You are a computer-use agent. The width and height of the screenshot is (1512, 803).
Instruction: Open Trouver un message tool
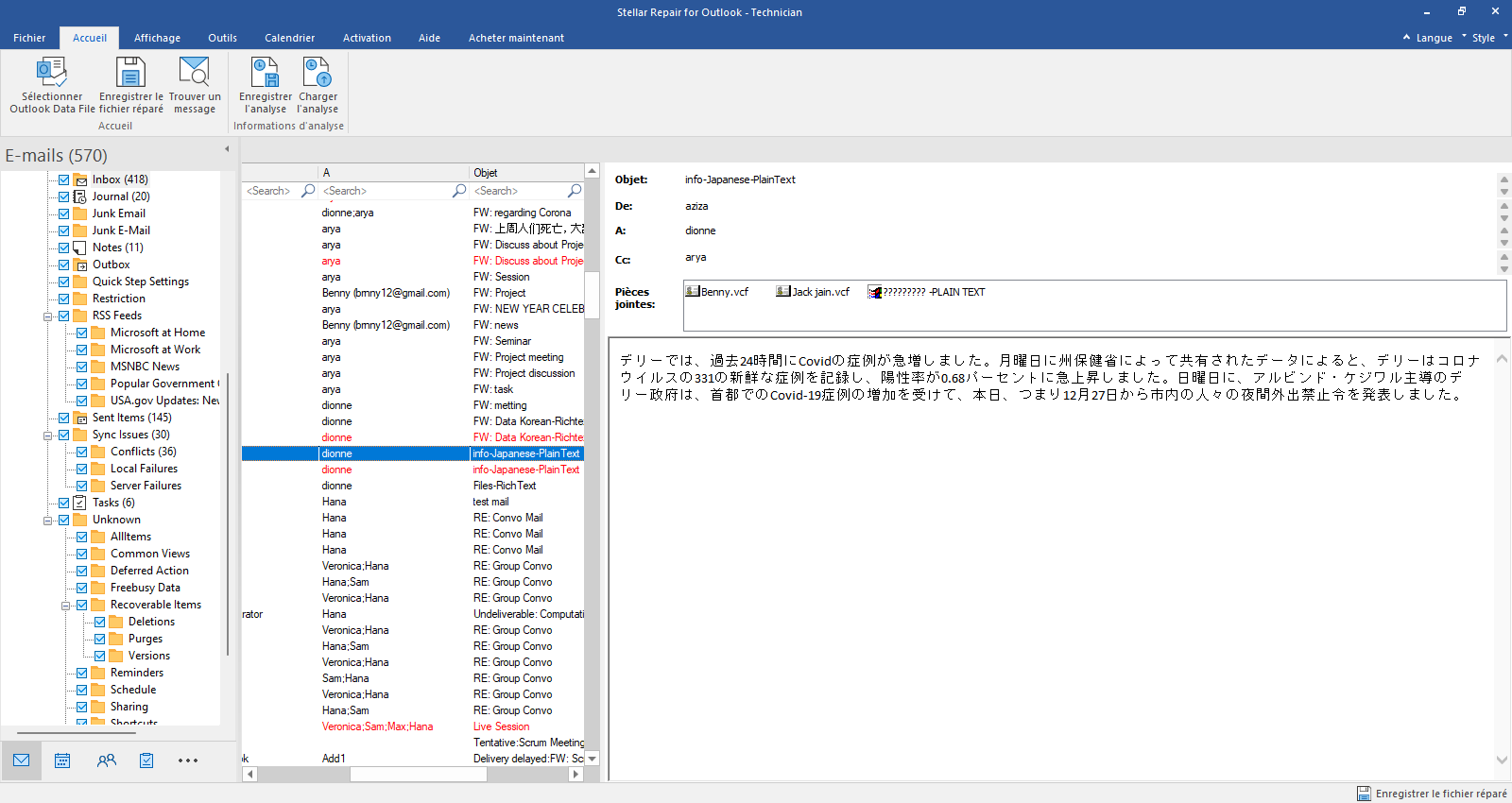[194, 72]
